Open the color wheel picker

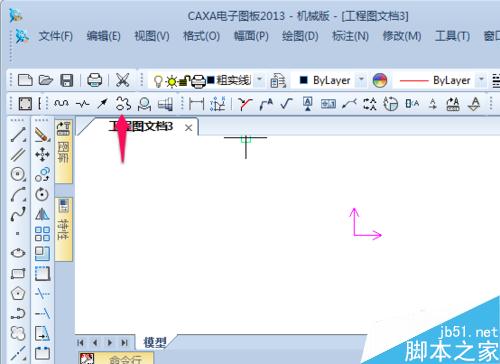pos(379,80)
